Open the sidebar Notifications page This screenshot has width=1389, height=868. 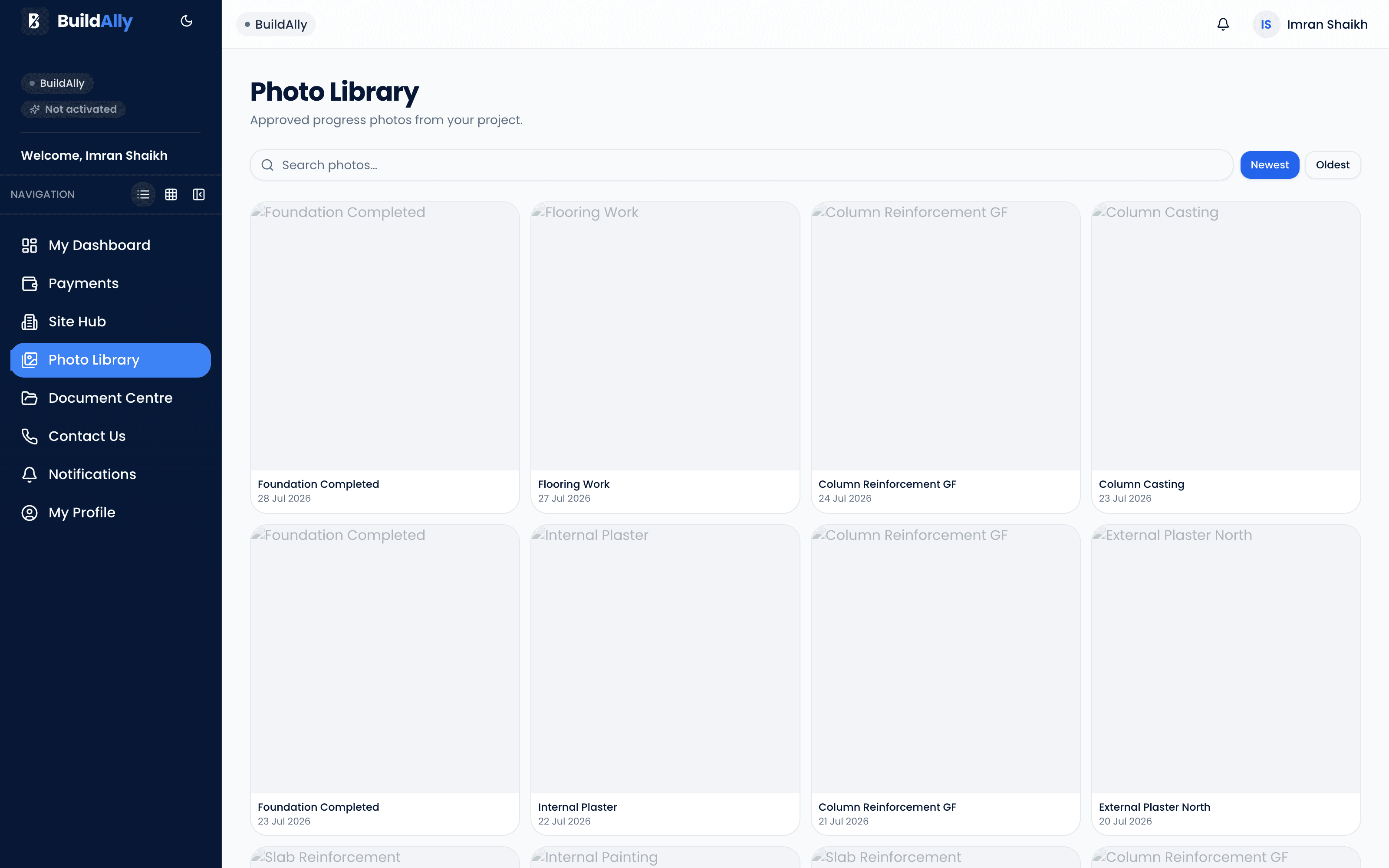(x=111, y=475)
